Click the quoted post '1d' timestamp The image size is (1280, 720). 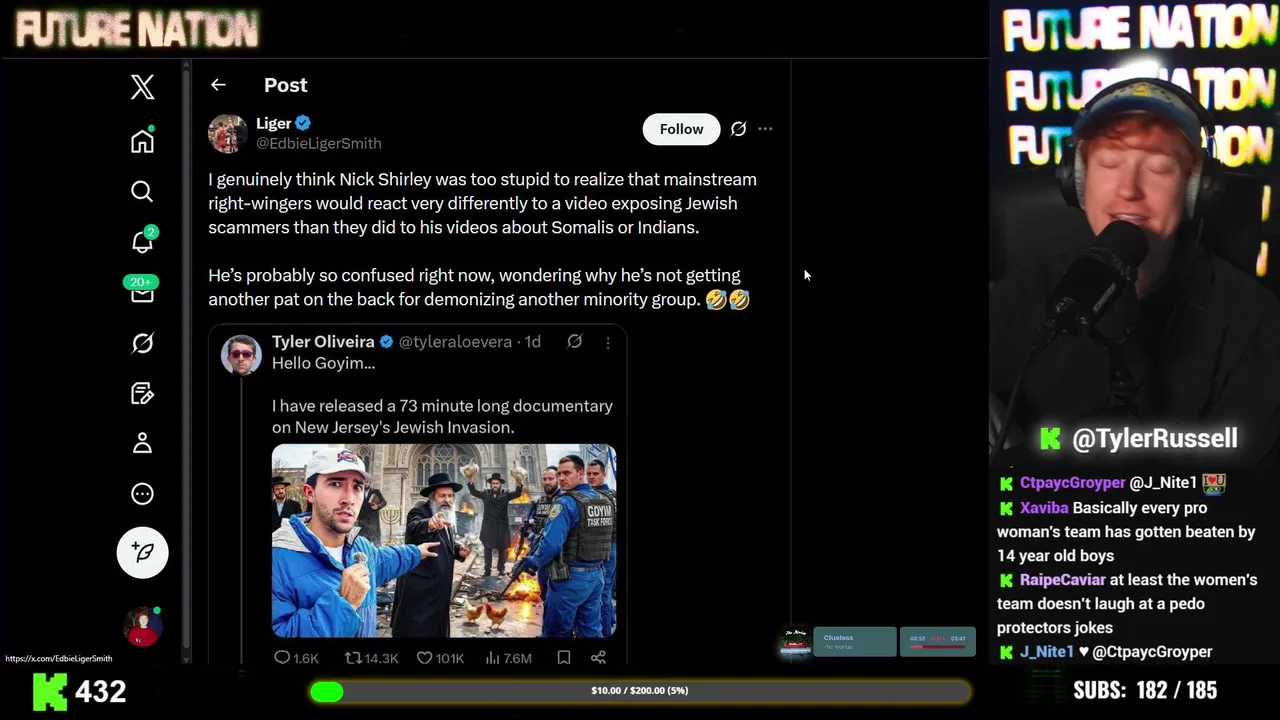532,342
